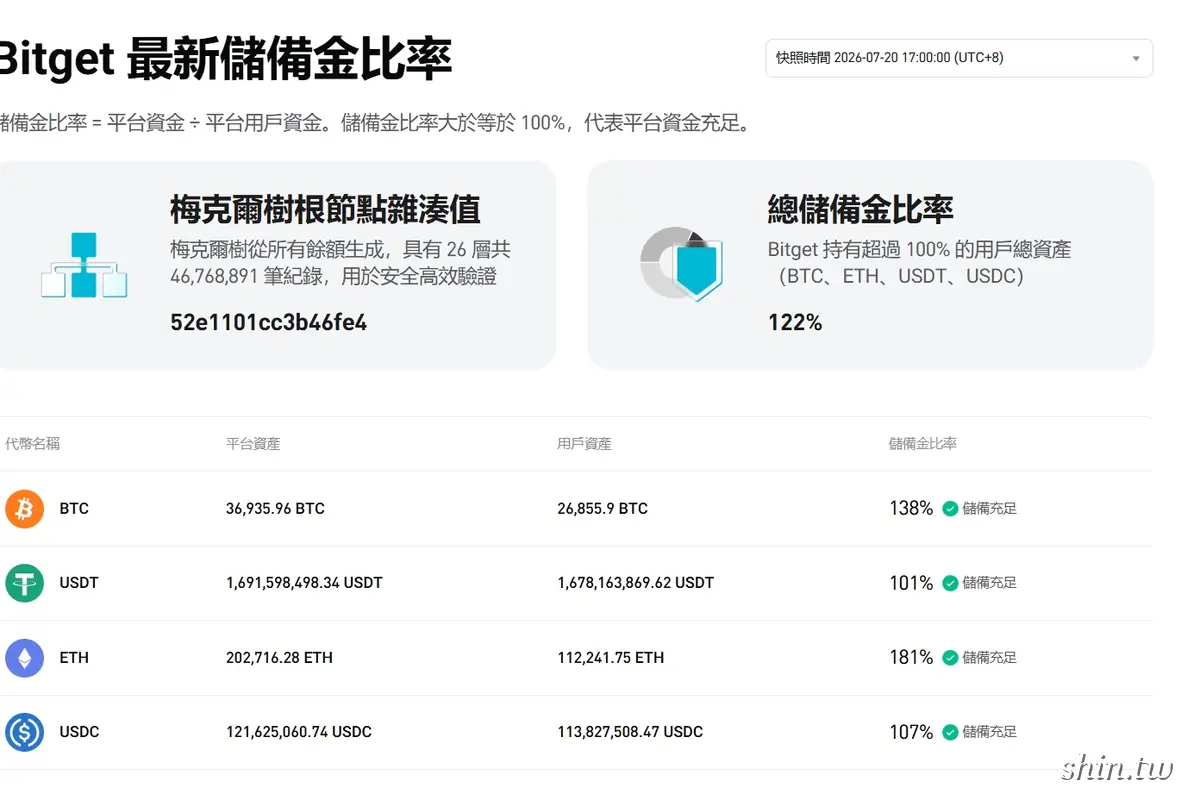Click user assets 26,855.9 BTC
1200x800 pixels.
(x=603, y=508)
